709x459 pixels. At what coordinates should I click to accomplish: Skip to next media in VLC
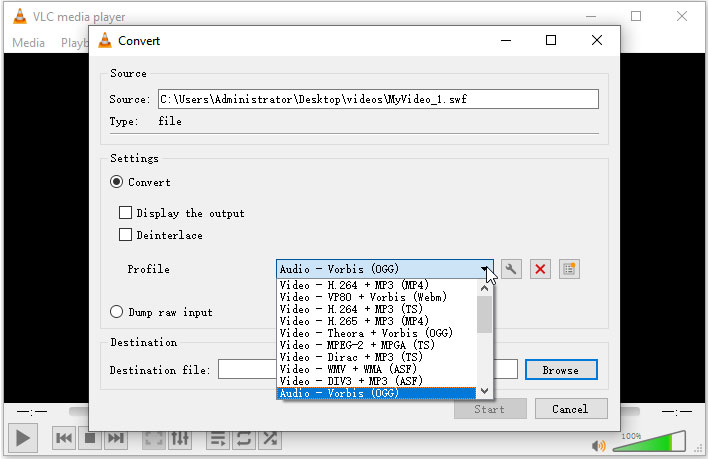116,438
